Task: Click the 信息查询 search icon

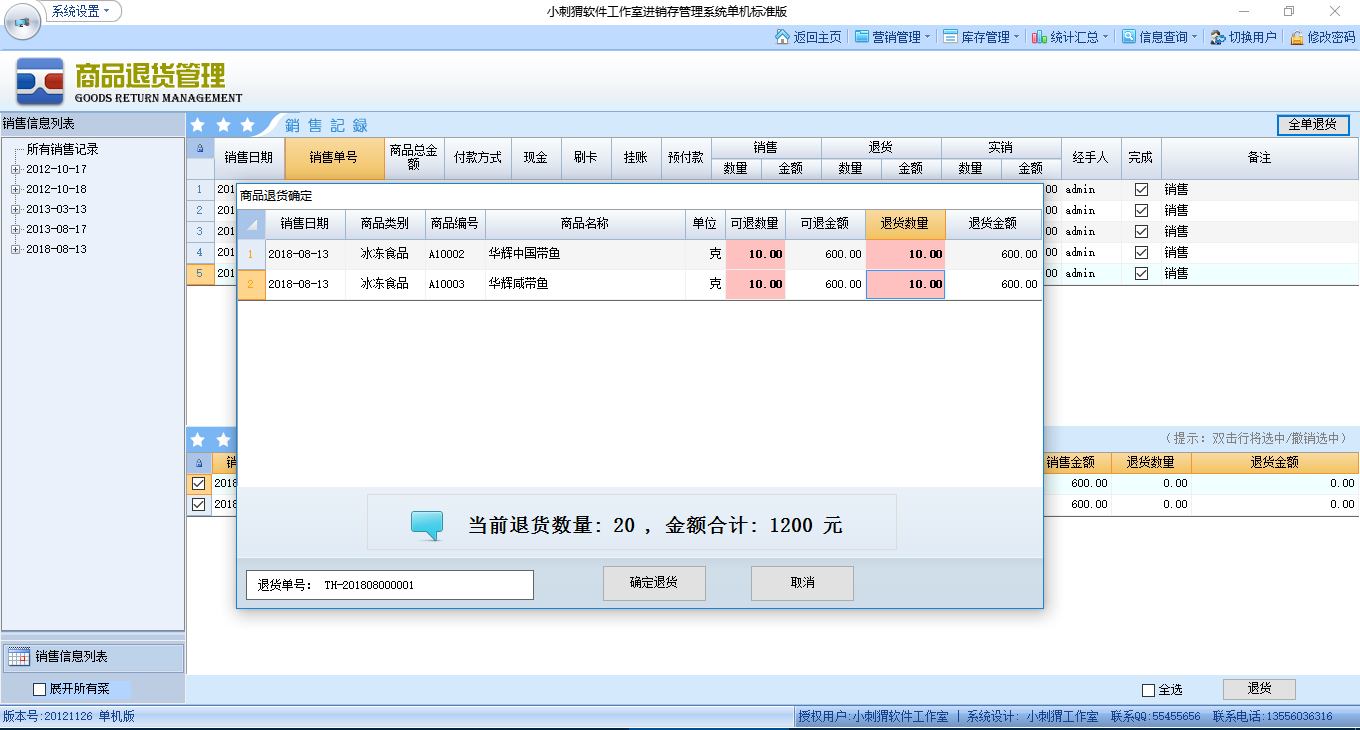Action: pyautogui.click(x=1129, y=37)
